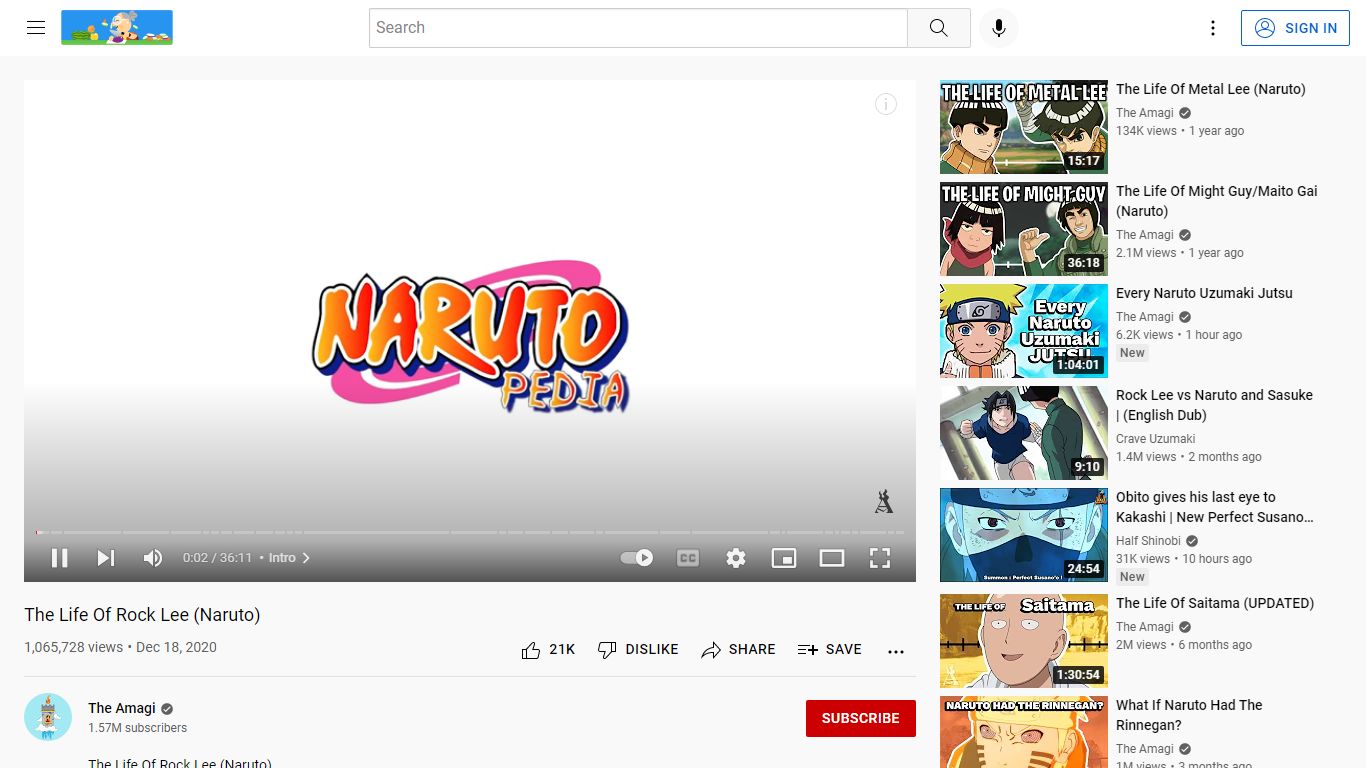Subscribe to The Amagi channel
The image size is (1366, 768).
point(861,718)
